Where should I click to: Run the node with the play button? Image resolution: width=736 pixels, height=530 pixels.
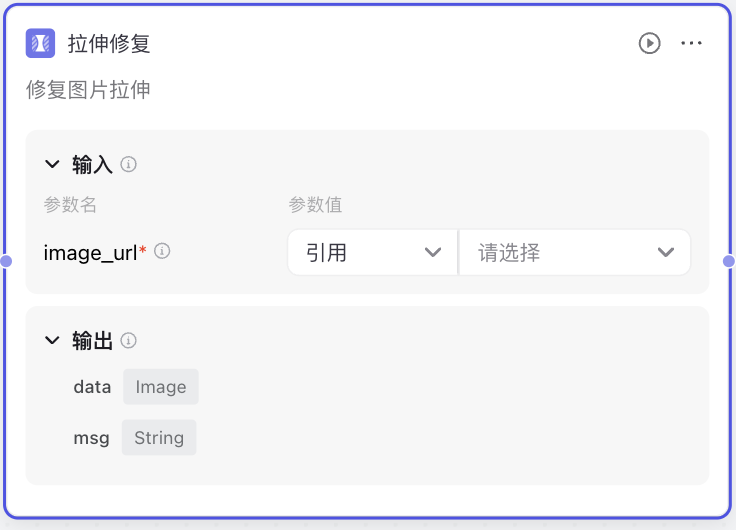[650, 43]
